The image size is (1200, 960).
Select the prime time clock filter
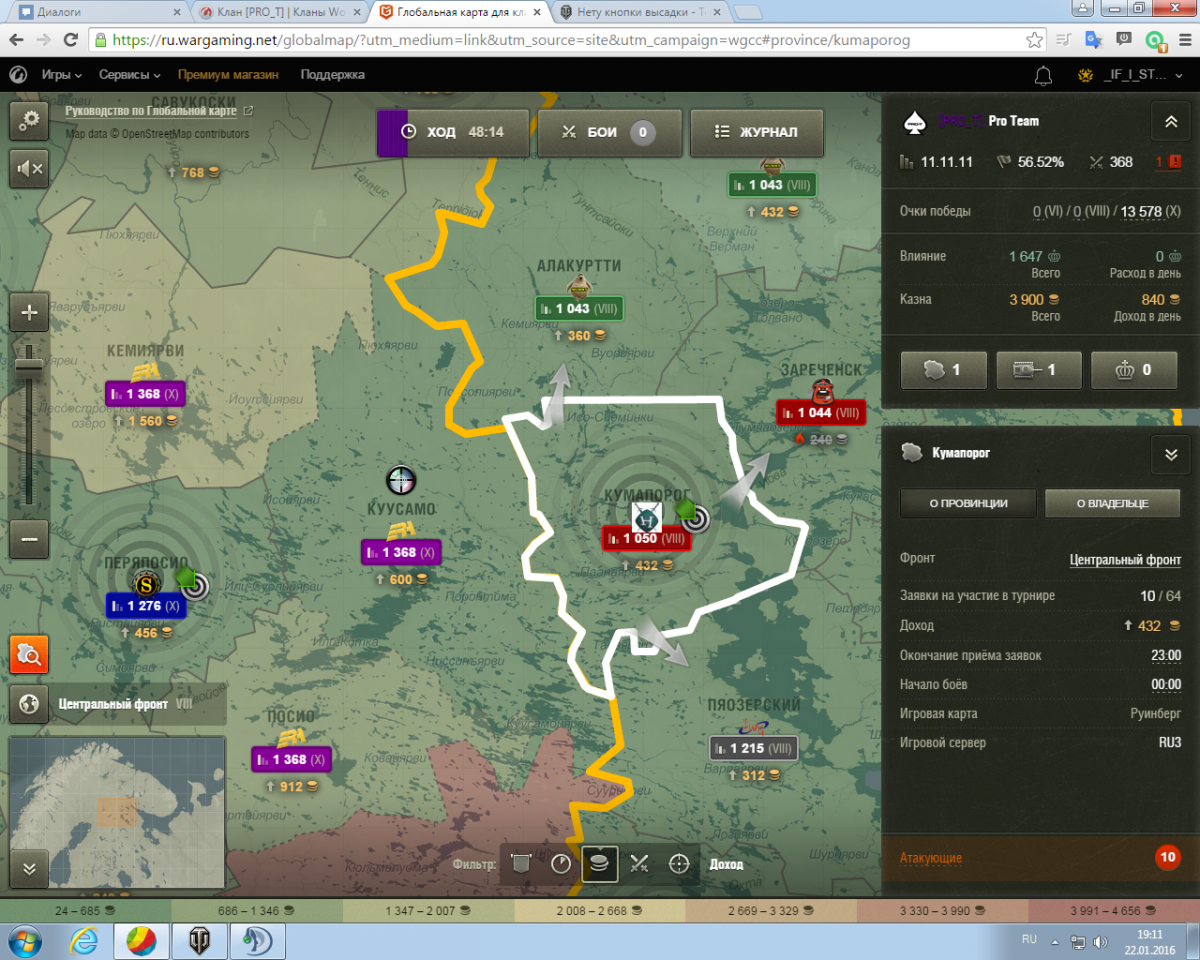(560, 863)
